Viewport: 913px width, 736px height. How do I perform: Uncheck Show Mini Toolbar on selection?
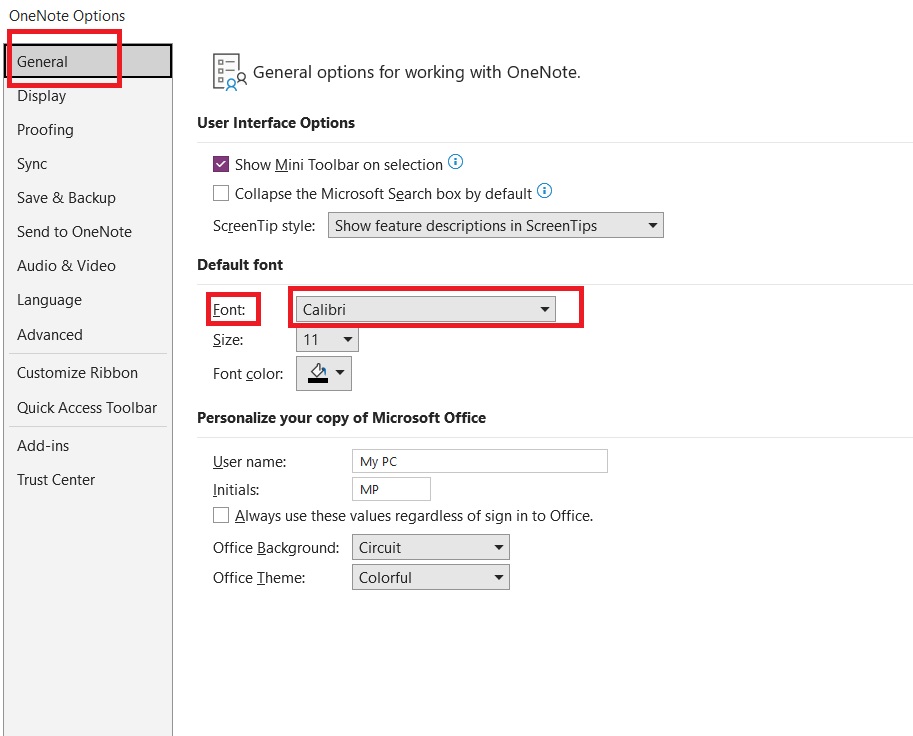click(x=221, y=164)
